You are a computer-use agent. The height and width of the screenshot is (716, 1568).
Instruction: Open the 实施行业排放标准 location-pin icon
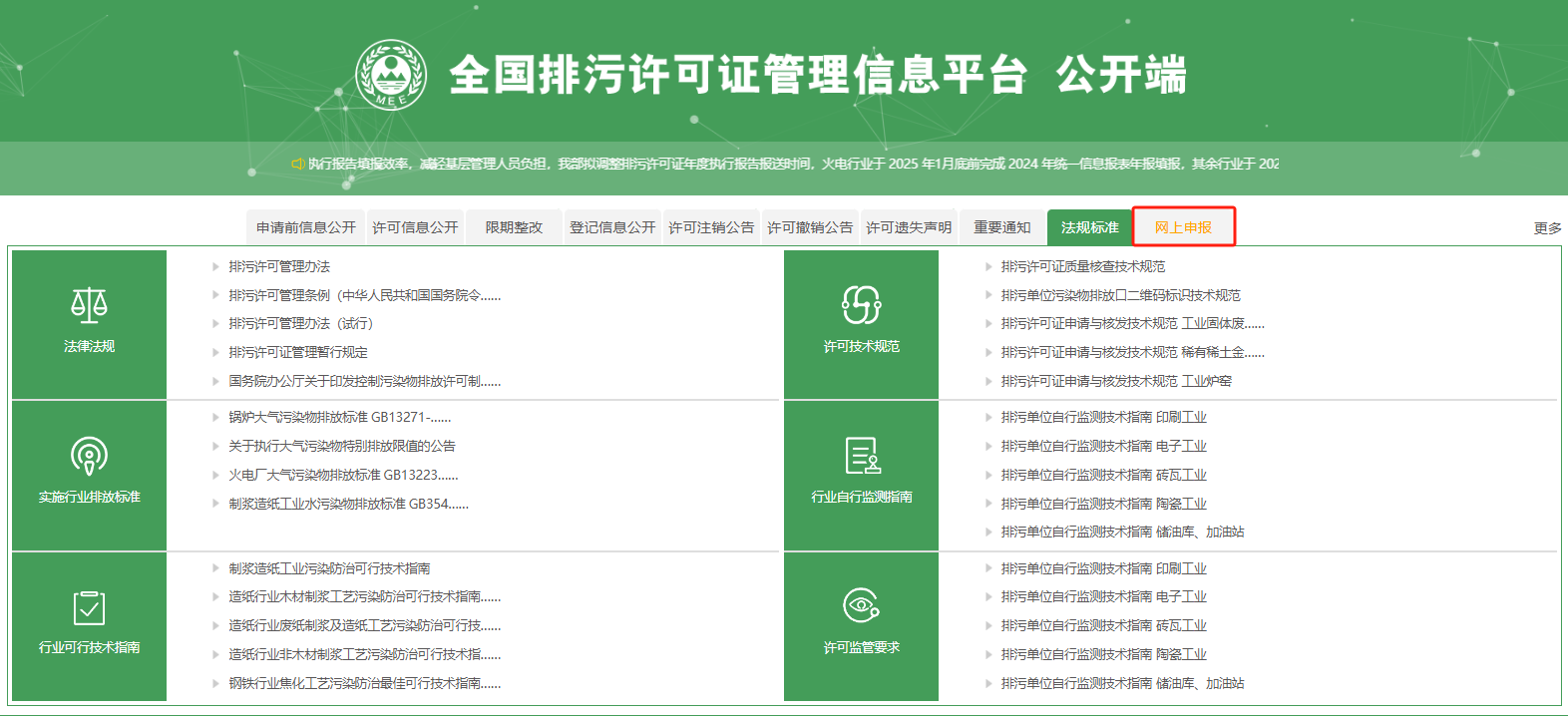[x=89, y=457]
